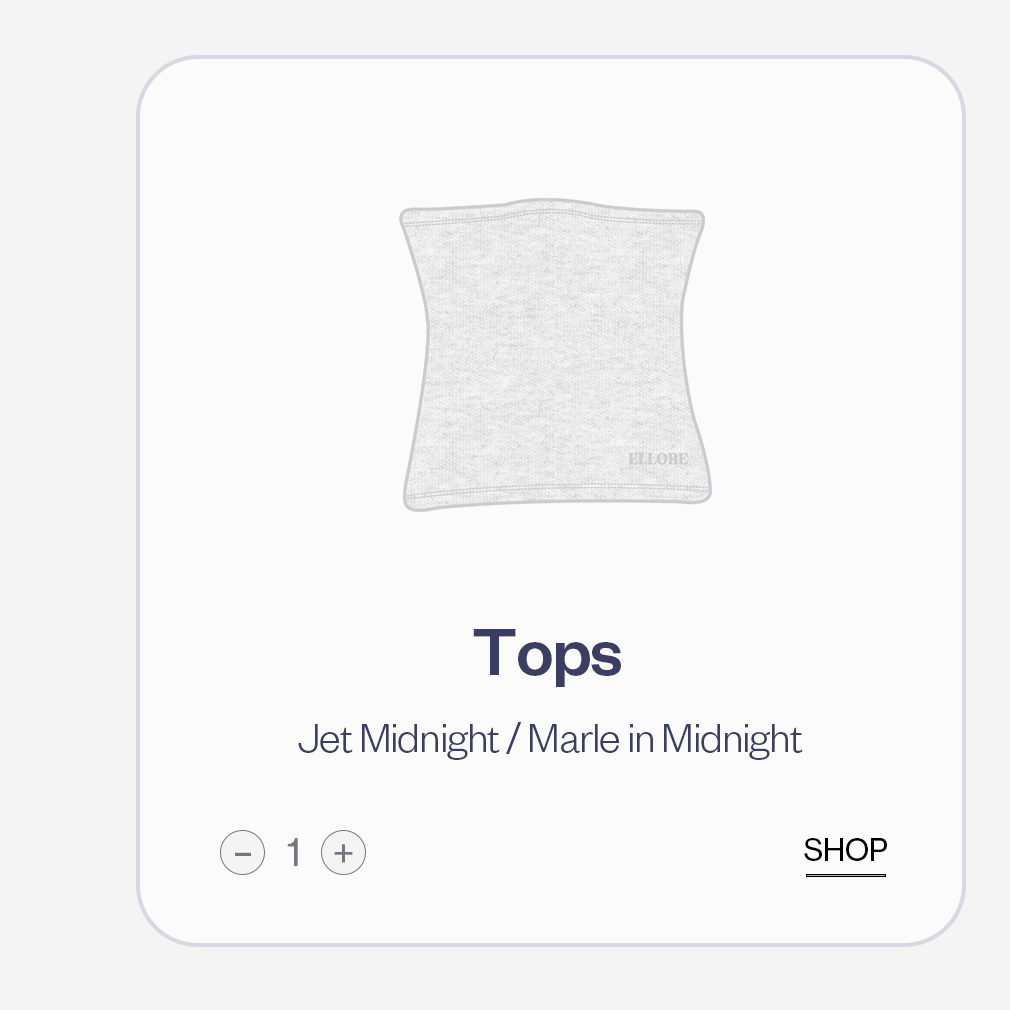Tap the underlined SHOP button
Image resolution: width=1010 pixels, height=1010 pixels.
tap(845, 851)
